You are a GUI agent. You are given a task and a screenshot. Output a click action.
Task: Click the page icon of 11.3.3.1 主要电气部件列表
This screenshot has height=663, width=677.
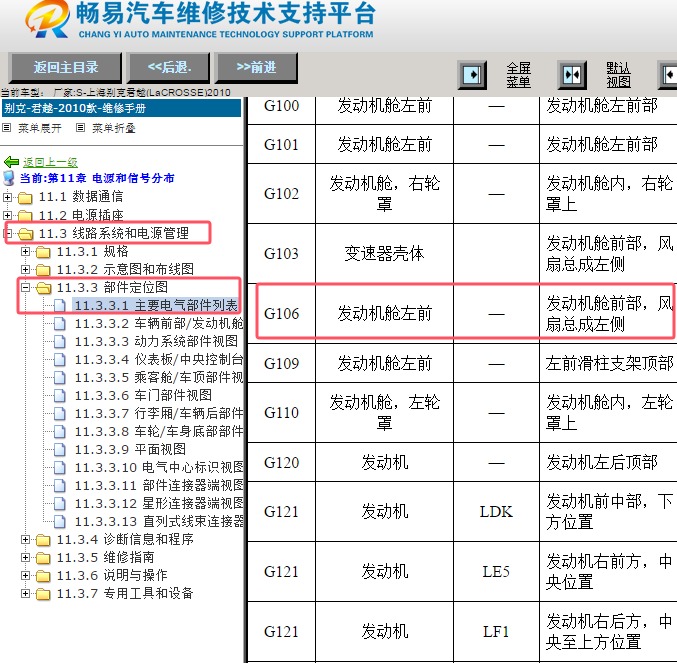[x=60, y=306]
